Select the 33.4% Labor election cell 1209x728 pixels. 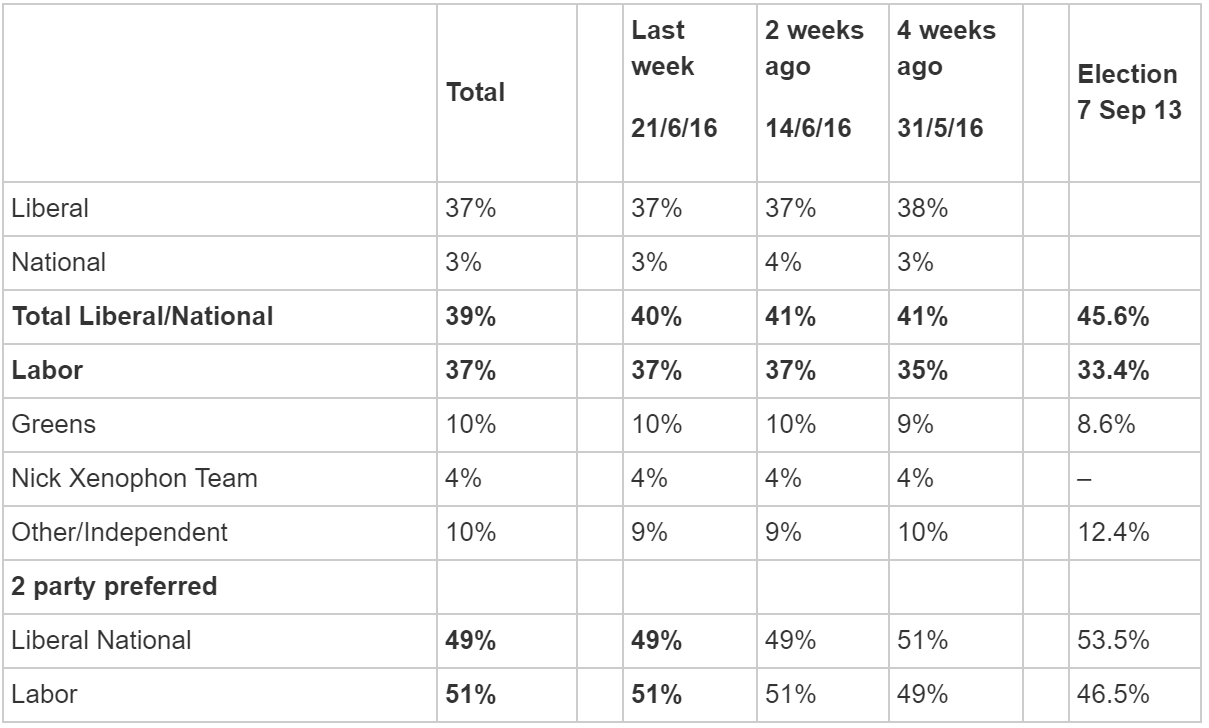point(1113,370)
